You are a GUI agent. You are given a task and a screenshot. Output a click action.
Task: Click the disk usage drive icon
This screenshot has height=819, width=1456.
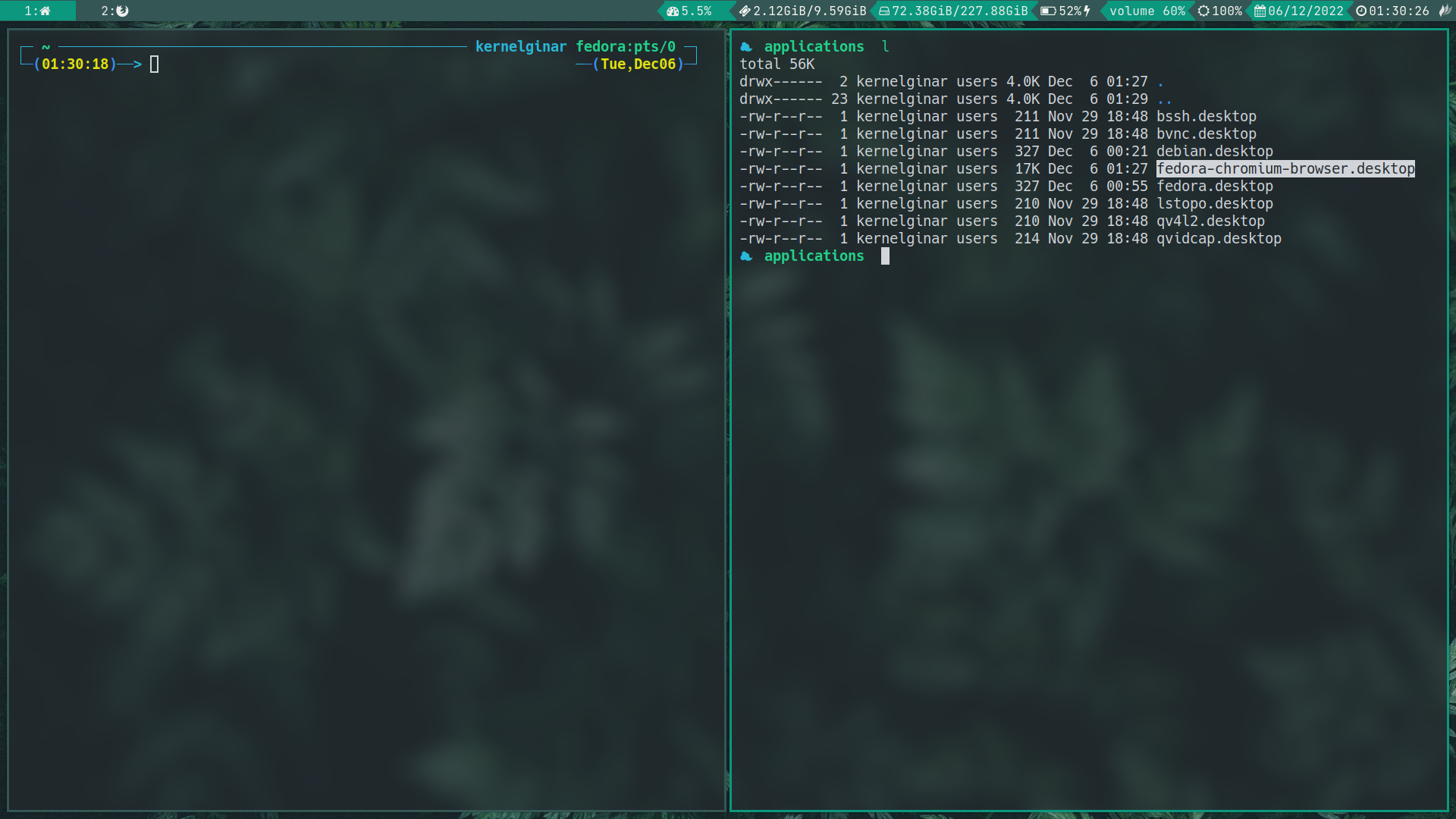[x=884, y=11]
